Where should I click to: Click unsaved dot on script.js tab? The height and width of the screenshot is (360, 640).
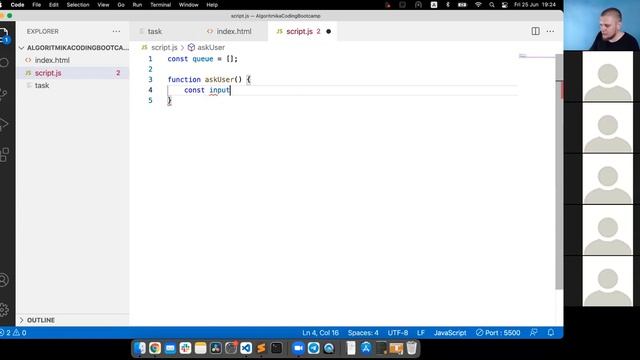[x=329, y=31]
